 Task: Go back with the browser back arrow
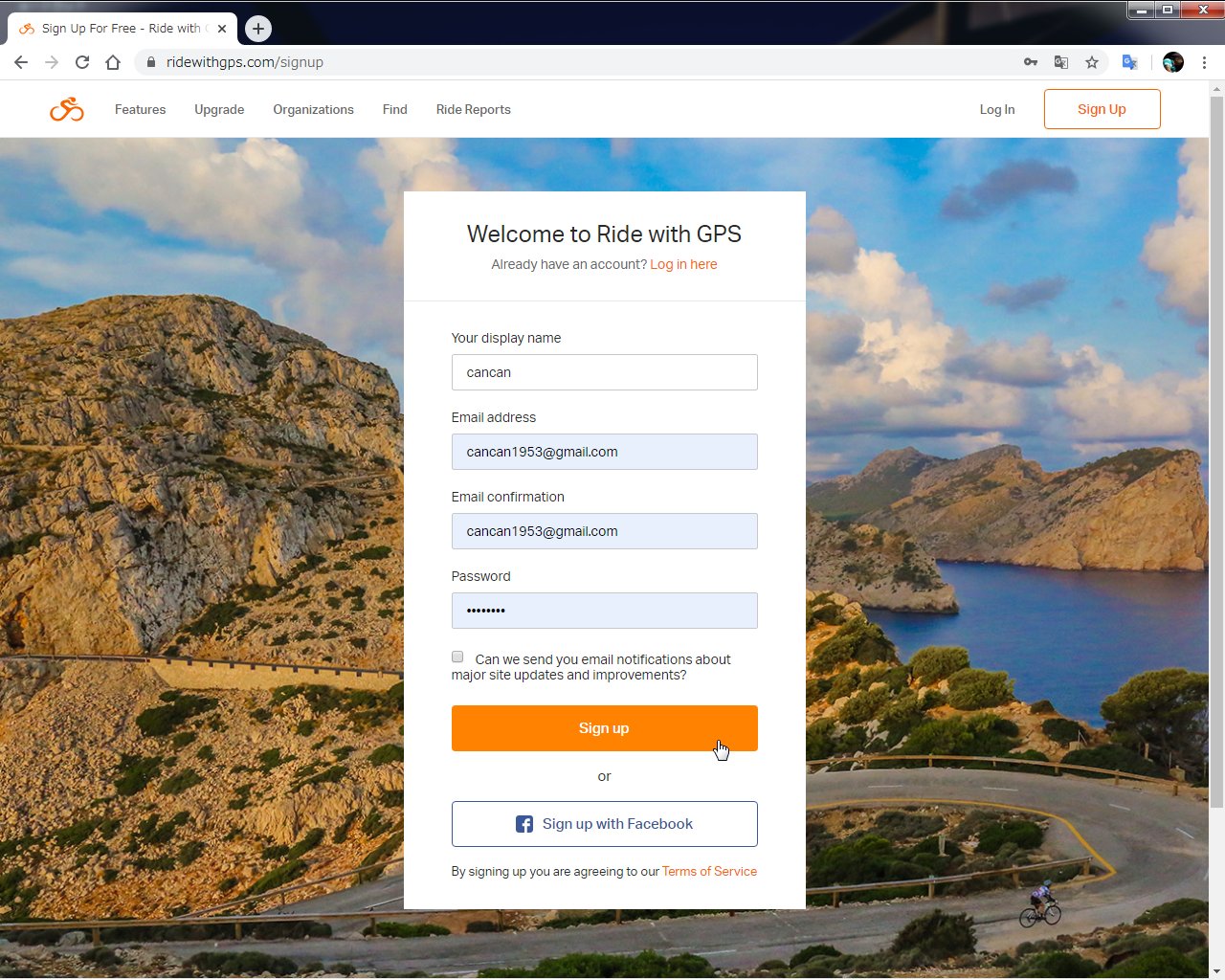click(21, 62)
